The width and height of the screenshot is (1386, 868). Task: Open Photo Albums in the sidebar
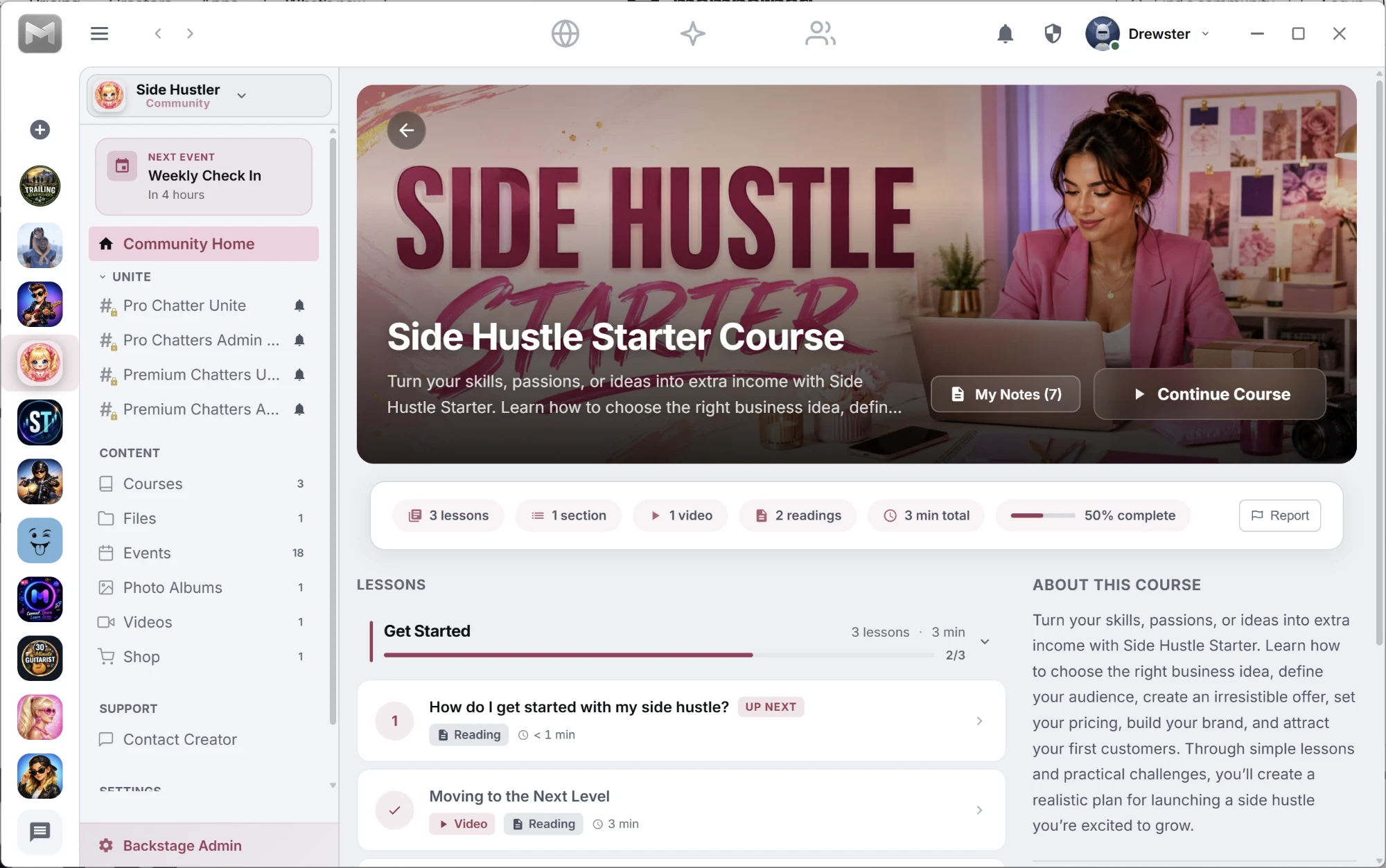pyautogui.click(x=204, y=587)
